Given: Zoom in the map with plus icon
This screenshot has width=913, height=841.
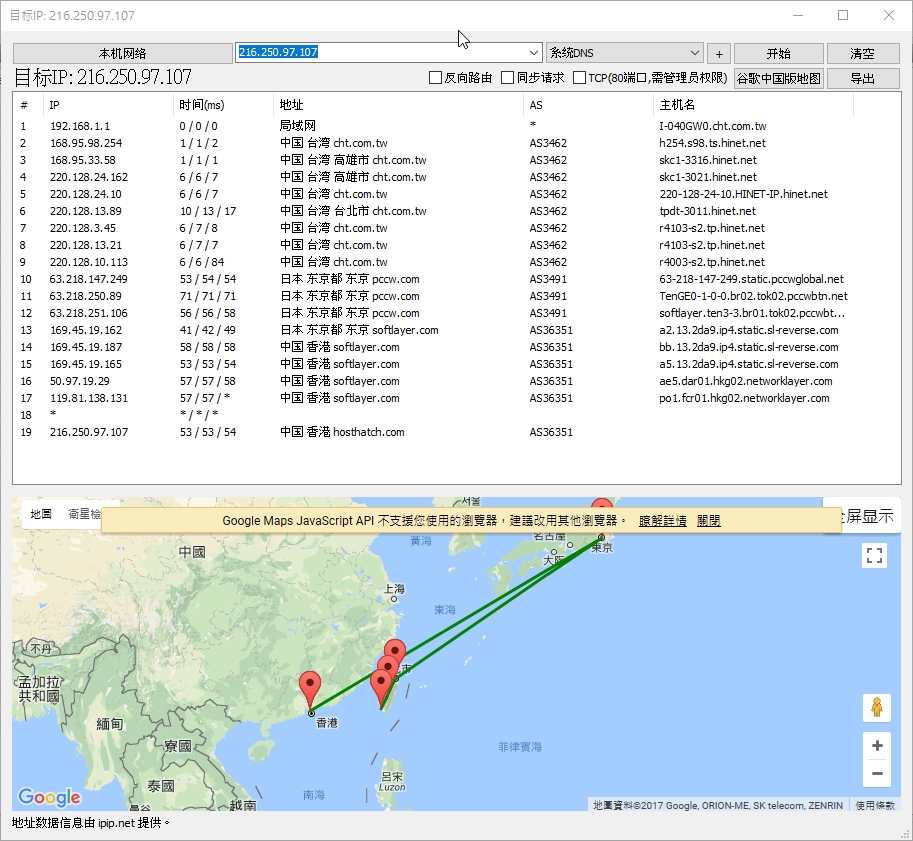Looking at the screenshot, I should pyautogui.click(x=877, y=745).
